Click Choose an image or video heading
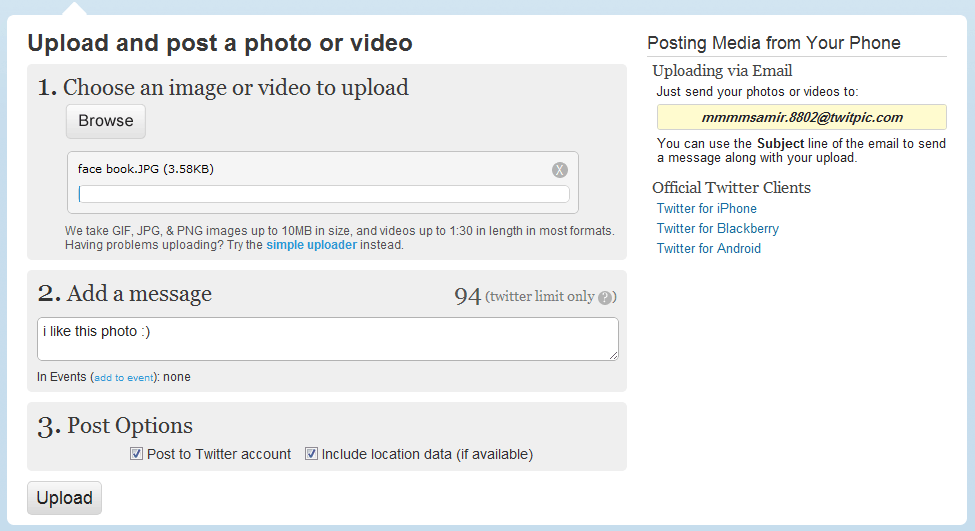 tap(223, 88)
